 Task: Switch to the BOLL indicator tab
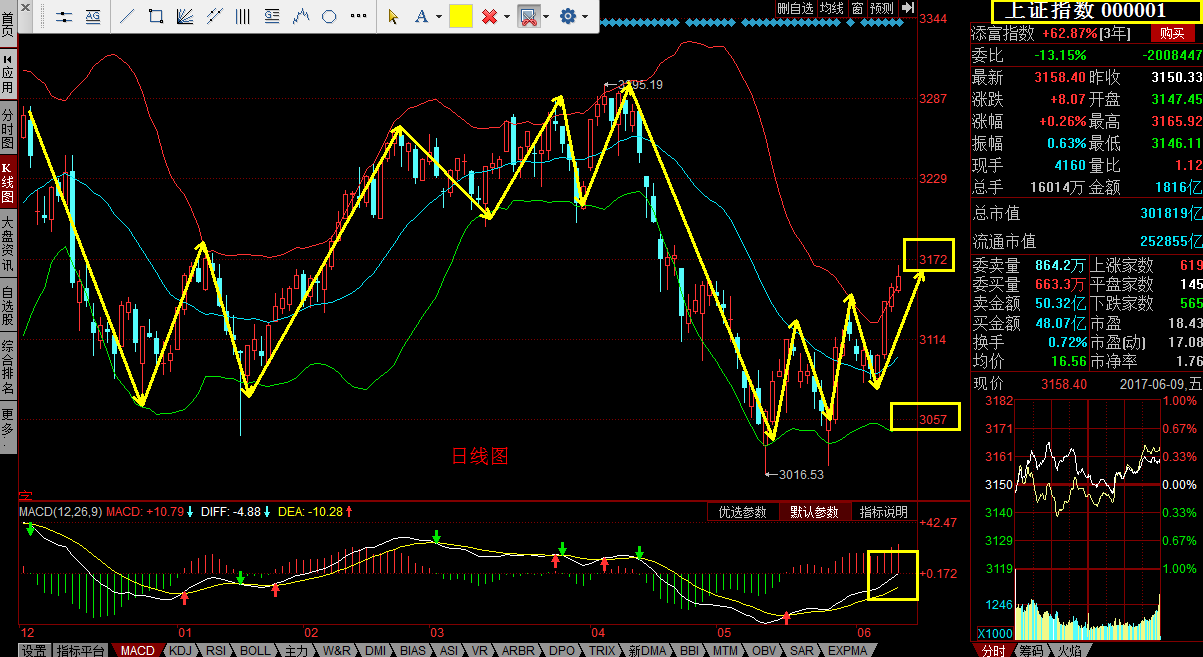coord(255,650)
